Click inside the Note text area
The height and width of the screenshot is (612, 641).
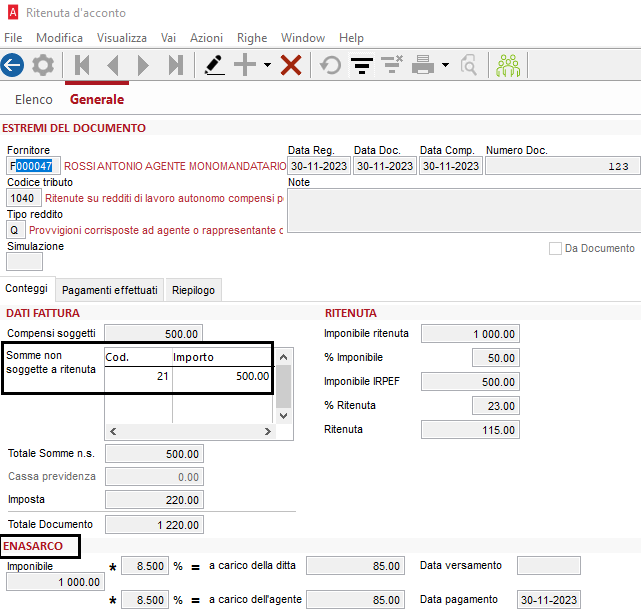[x=464, y=211]
